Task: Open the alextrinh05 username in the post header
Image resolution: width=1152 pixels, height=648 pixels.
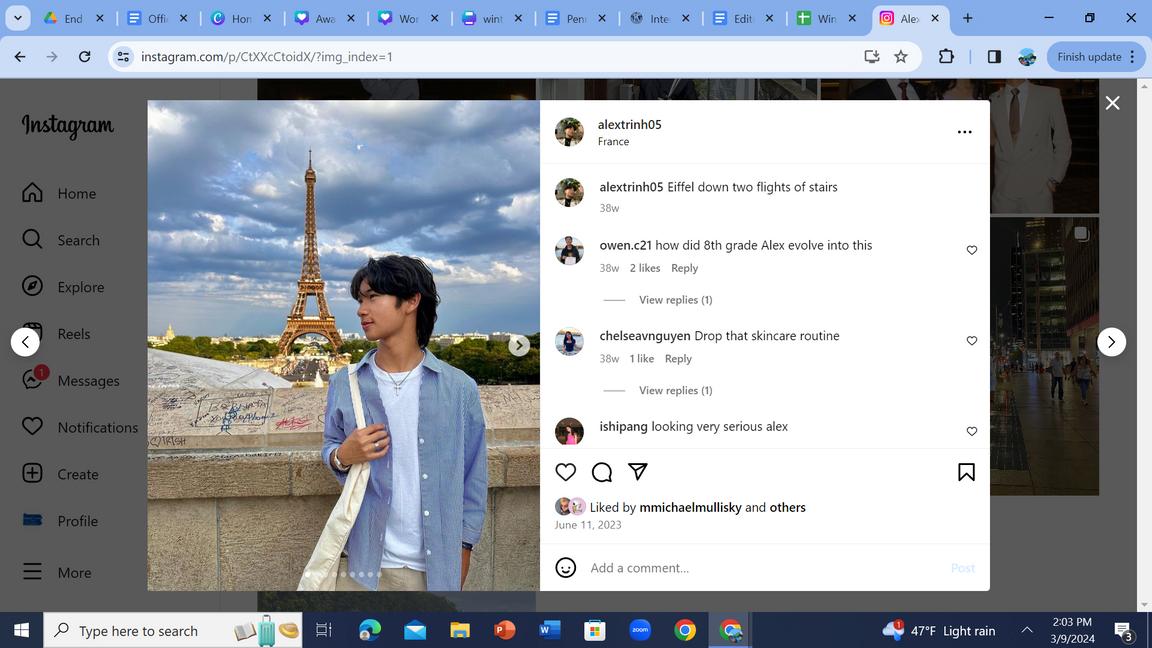Action: point(630,124)
